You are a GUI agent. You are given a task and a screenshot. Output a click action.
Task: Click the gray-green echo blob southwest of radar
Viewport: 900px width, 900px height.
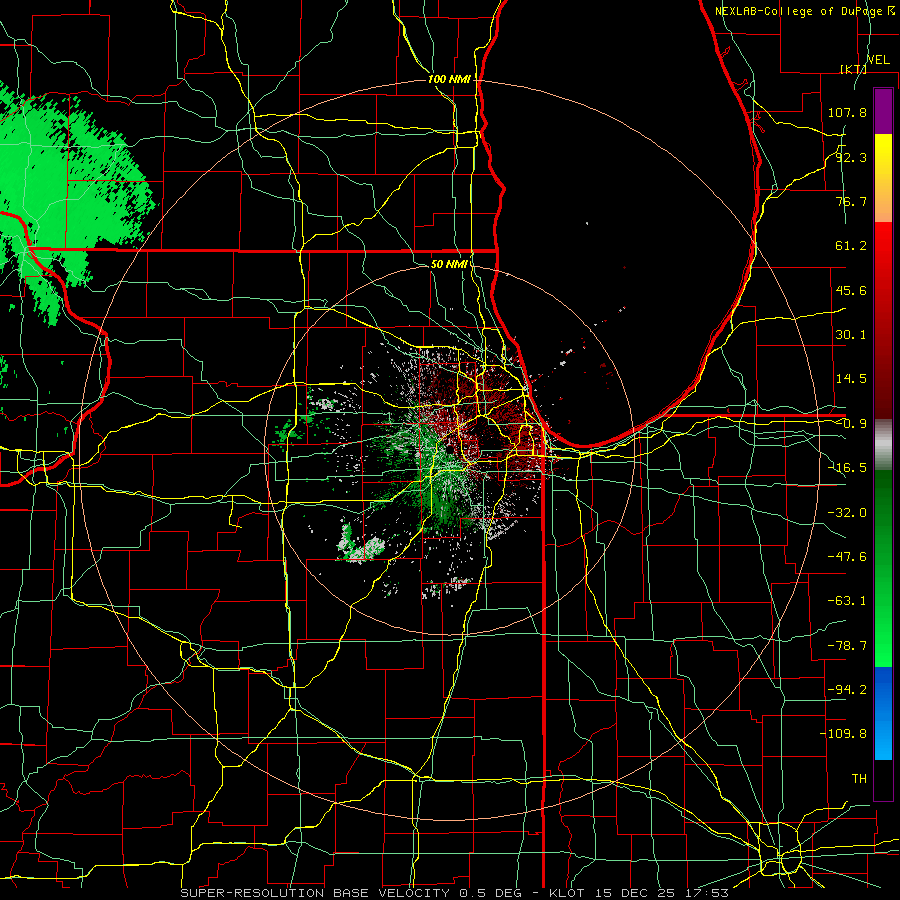click(362, 545)
